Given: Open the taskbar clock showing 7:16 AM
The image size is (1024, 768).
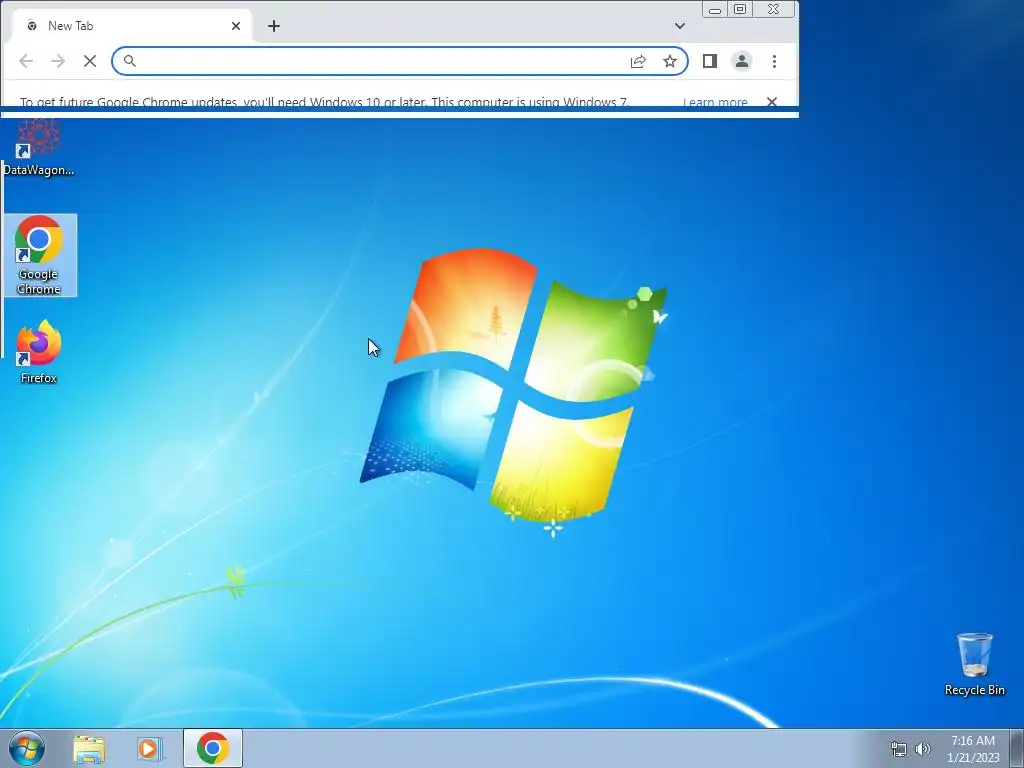Looking at the screenshot, I should pos(973,749).
